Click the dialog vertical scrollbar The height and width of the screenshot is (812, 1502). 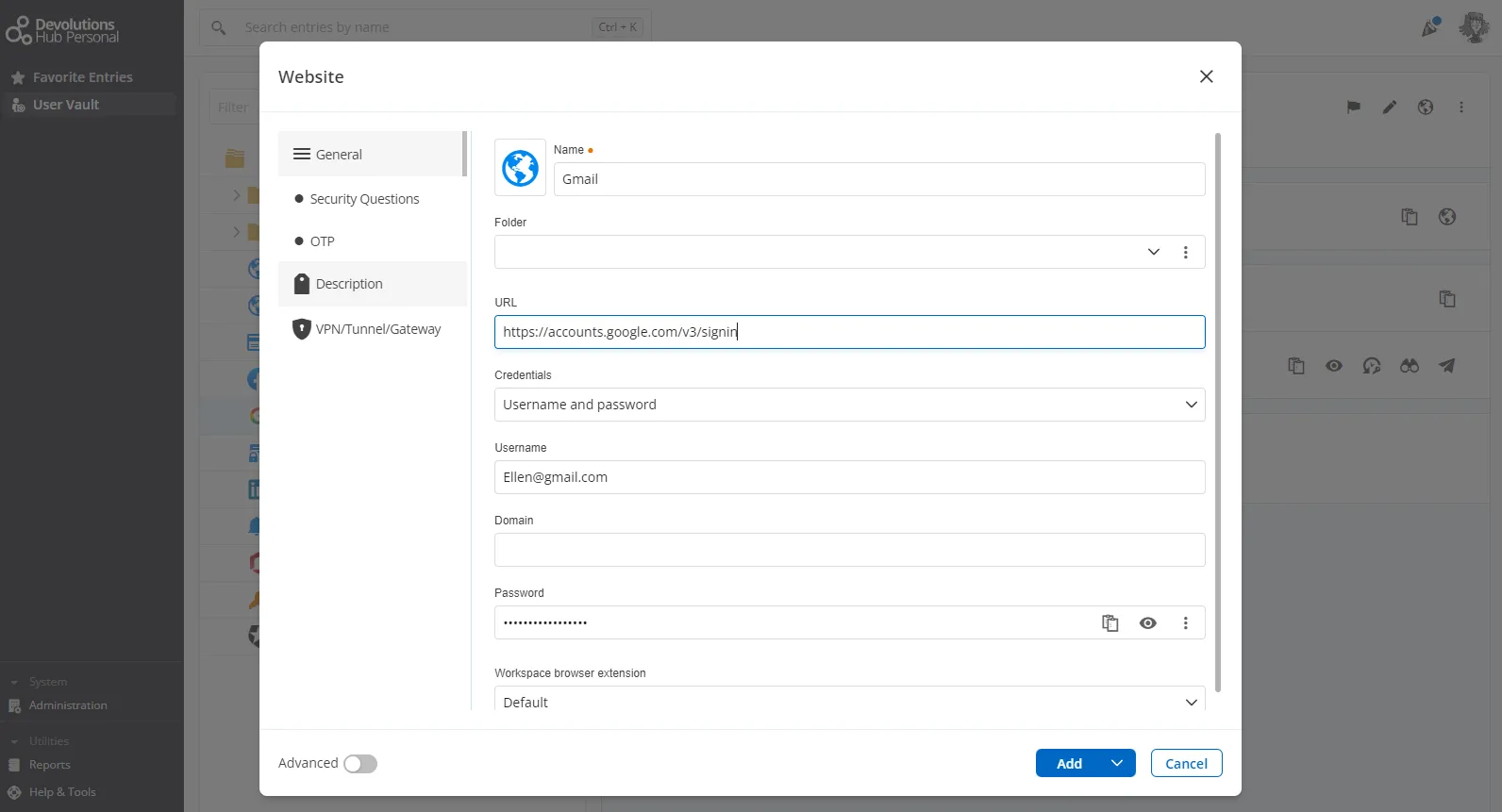pyautogui.click(x=1218, y=412)
